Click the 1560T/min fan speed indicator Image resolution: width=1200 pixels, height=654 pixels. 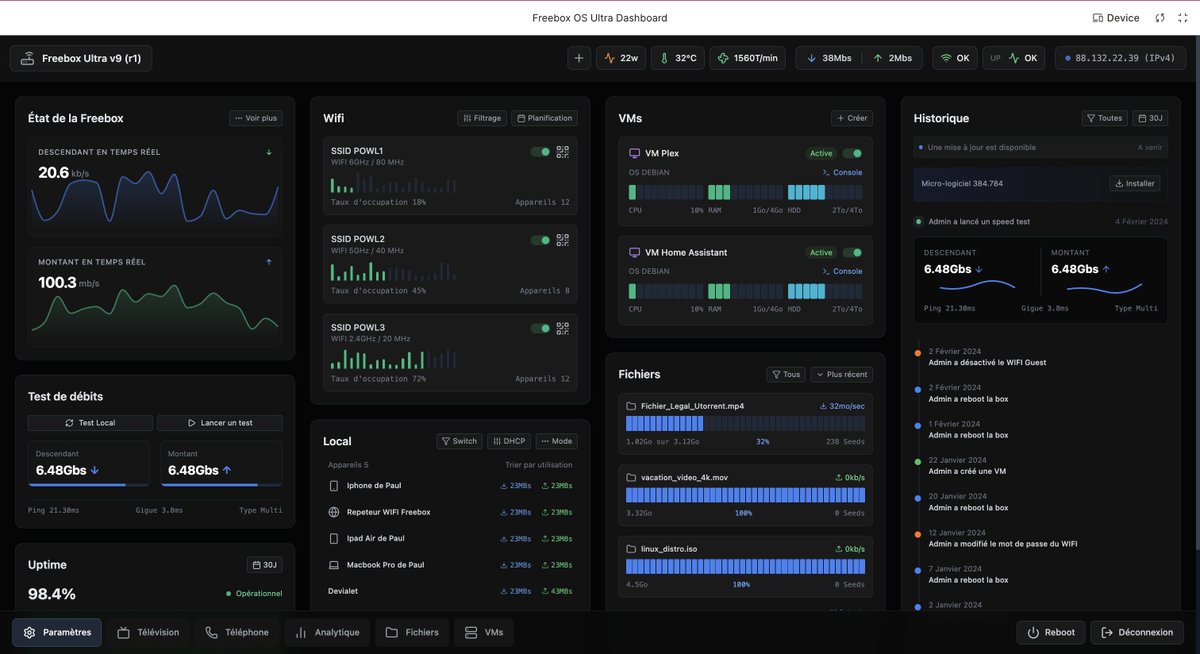tap(750, 58)
